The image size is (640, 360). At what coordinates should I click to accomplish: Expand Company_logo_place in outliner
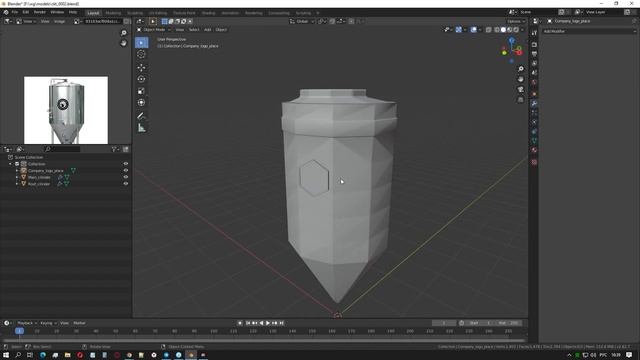pyautogui.click(x=17, y=171)
